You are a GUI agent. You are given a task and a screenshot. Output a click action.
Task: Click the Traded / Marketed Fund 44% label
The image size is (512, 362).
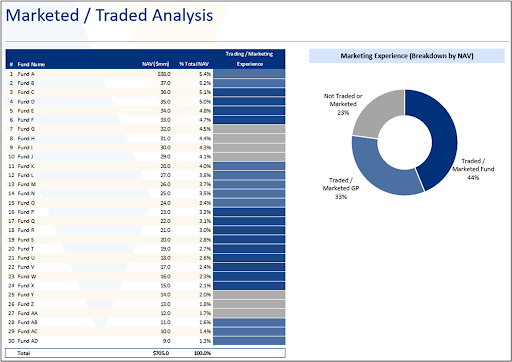point(473,169)
